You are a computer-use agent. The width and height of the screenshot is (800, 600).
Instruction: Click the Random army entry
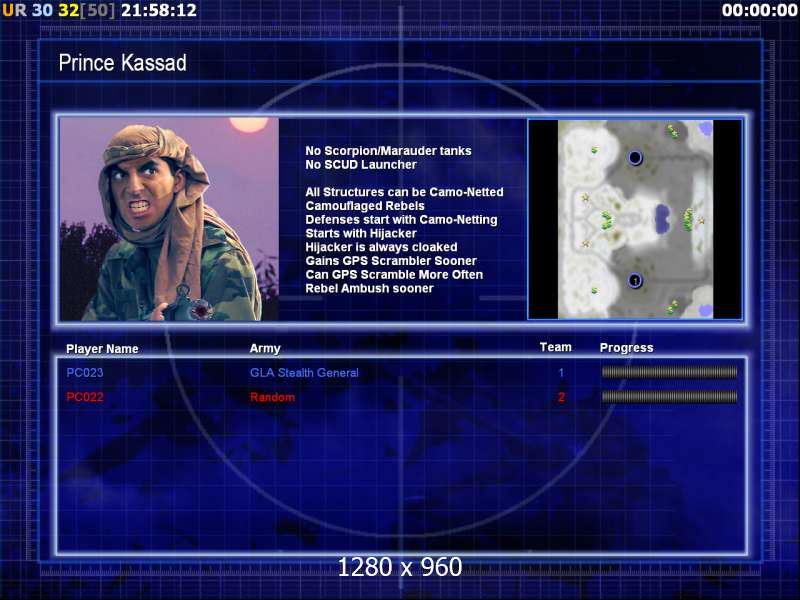272,397
